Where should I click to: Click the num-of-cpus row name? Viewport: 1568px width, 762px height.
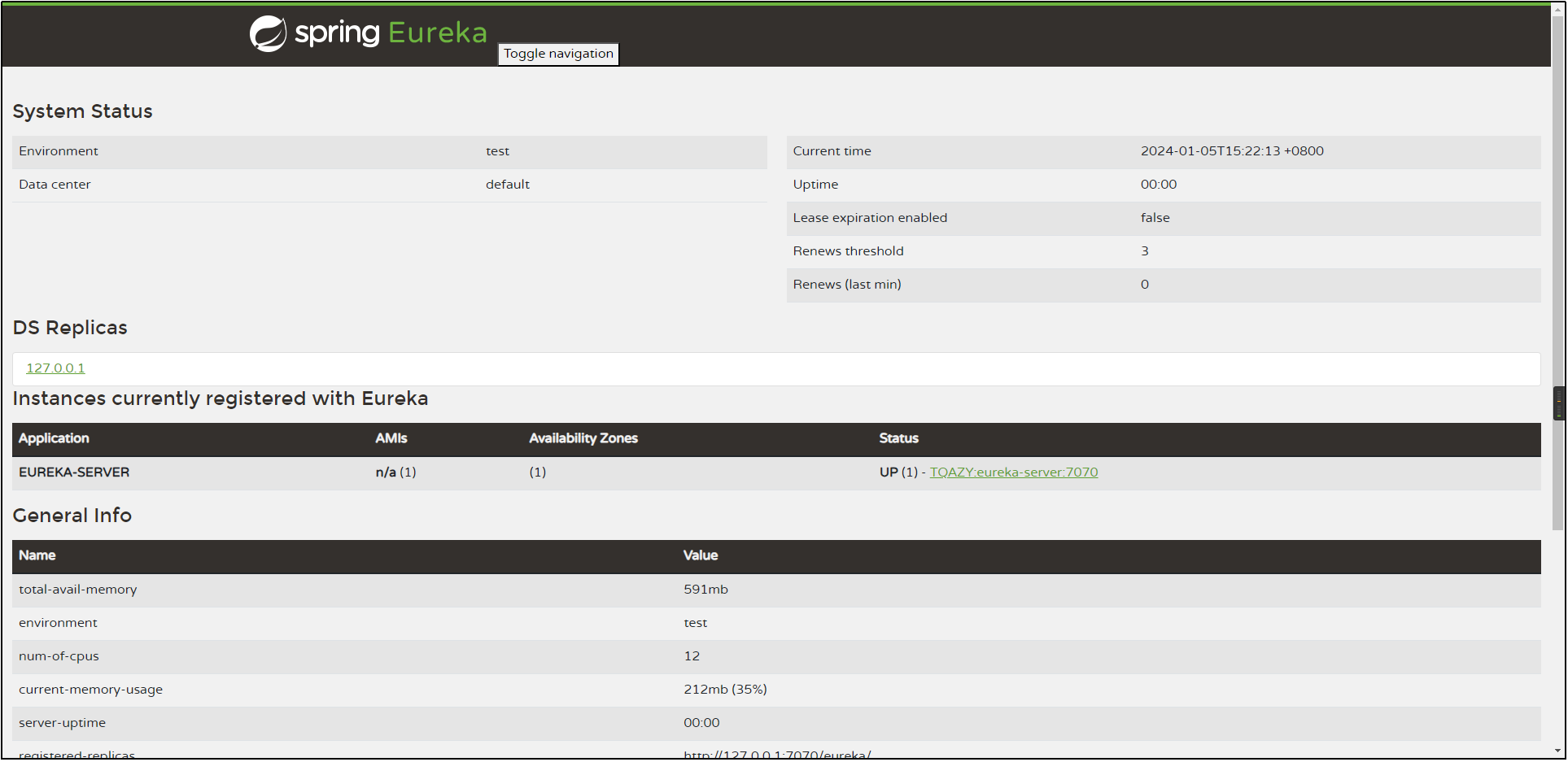59,656
